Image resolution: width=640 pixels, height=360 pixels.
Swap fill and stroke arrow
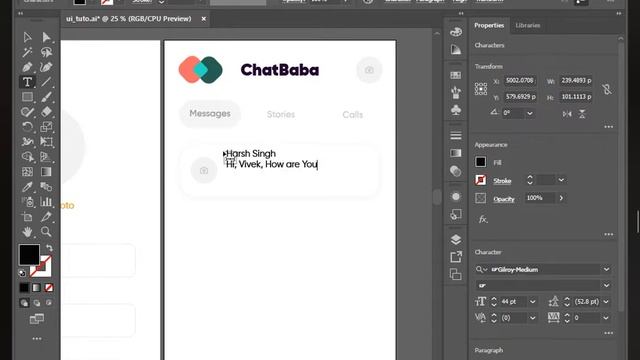pos(49,248)
